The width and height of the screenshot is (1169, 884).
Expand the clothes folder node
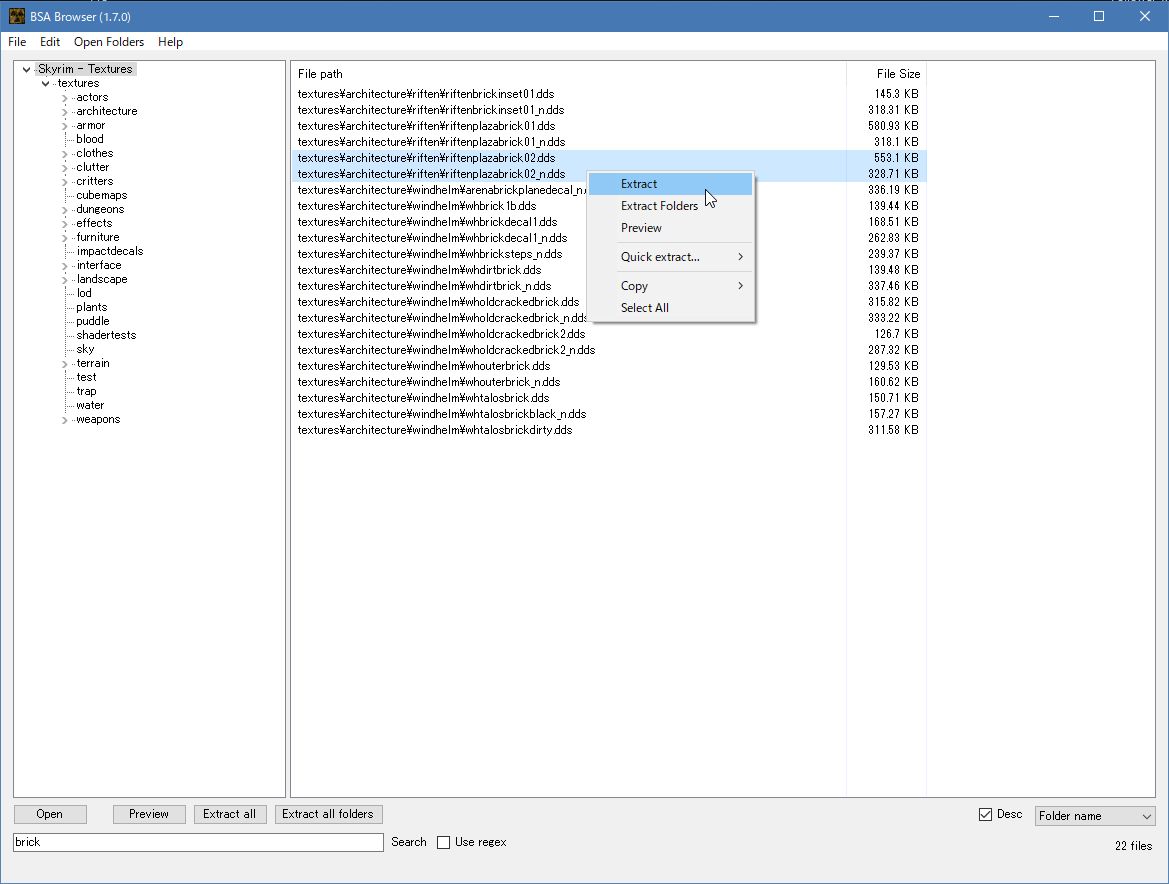click(x=65, y=154)
